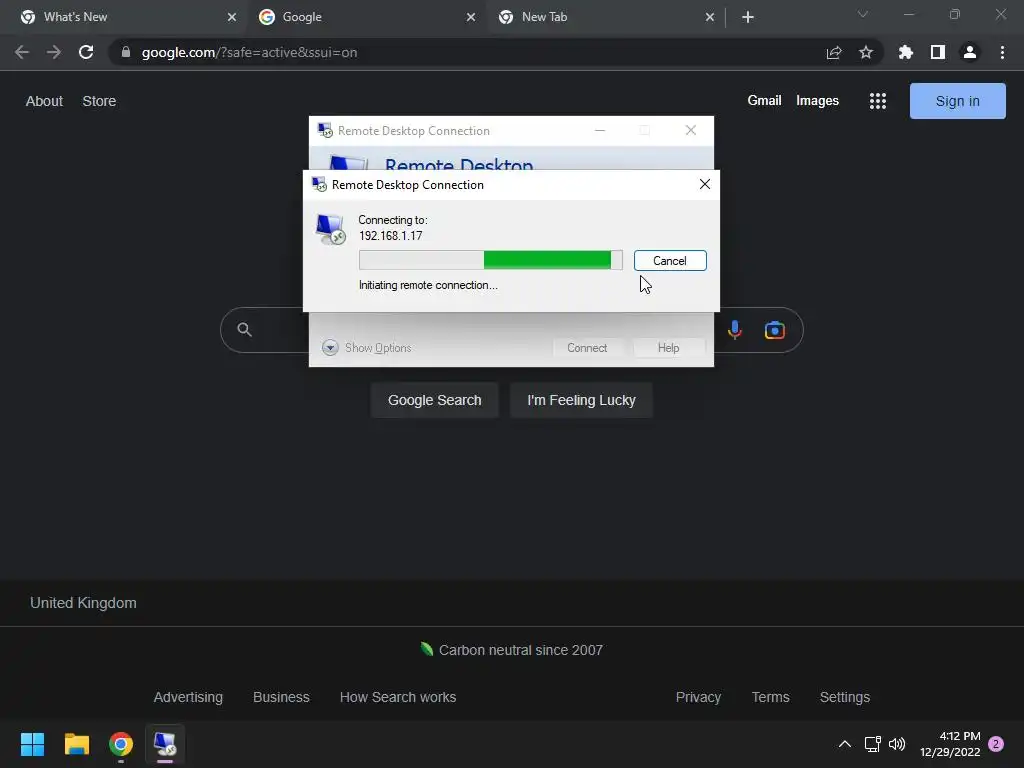This screenshot has width=1024, height=768.
Task: Bookmark this page with the star
Action: 866,52
